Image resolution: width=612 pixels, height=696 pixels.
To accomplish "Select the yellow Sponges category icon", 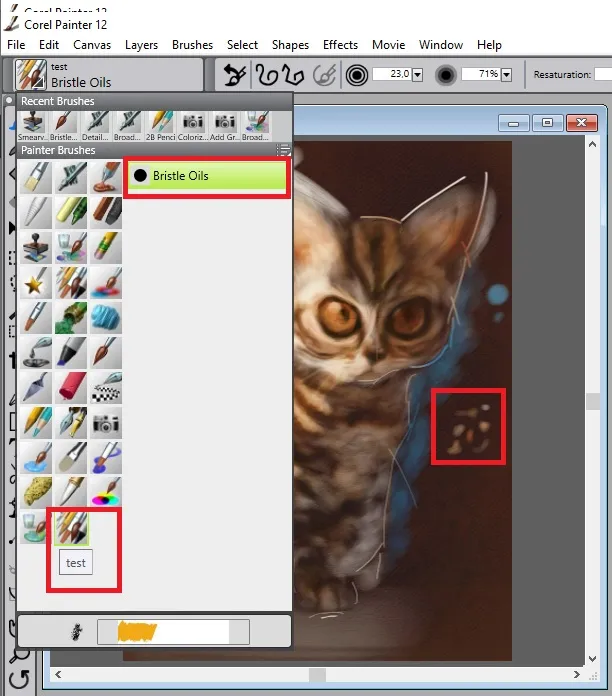I will point(36,493).
